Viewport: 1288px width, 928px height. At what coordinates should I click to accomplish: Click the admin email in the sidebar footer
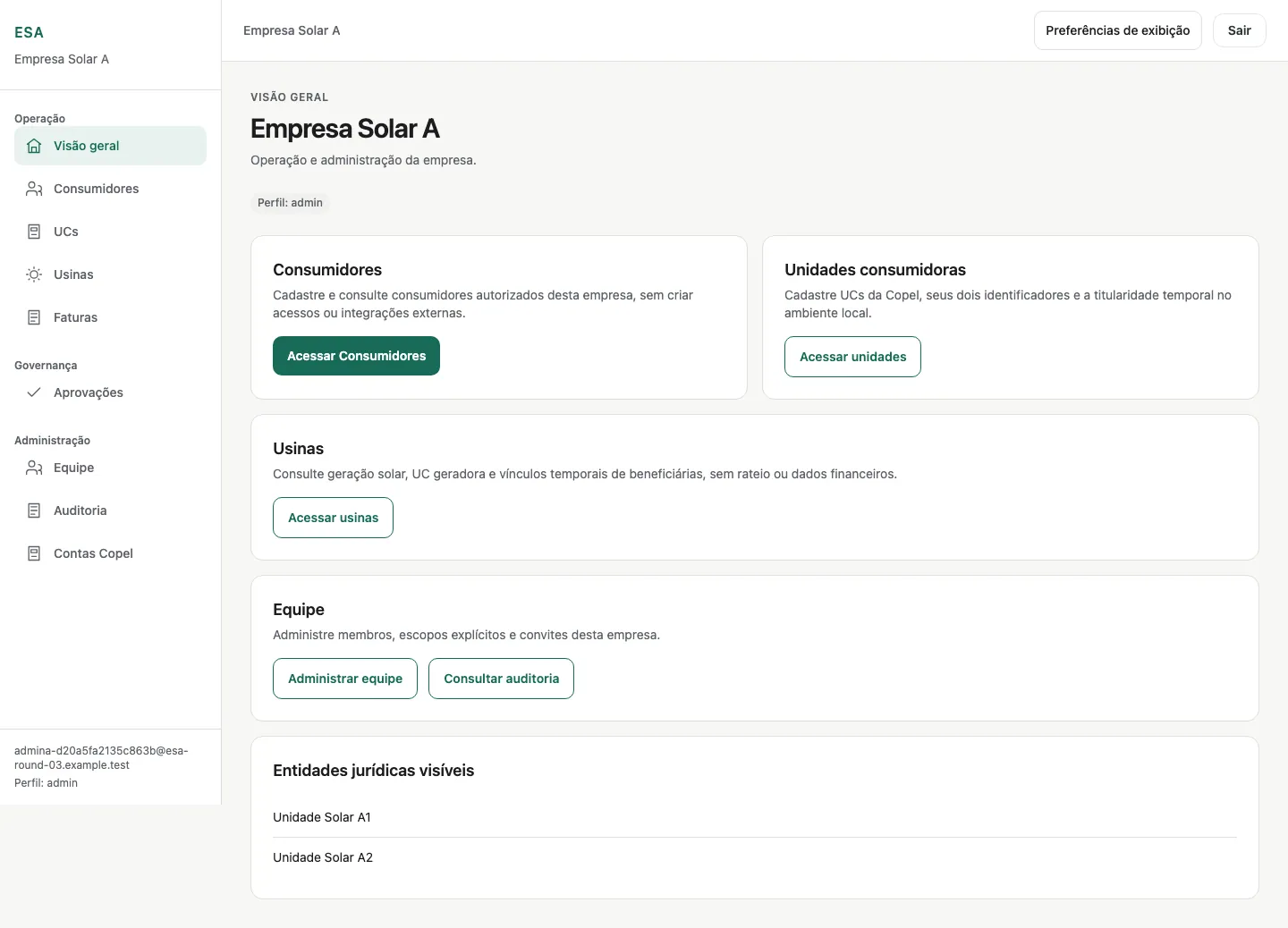click(101, 757)
